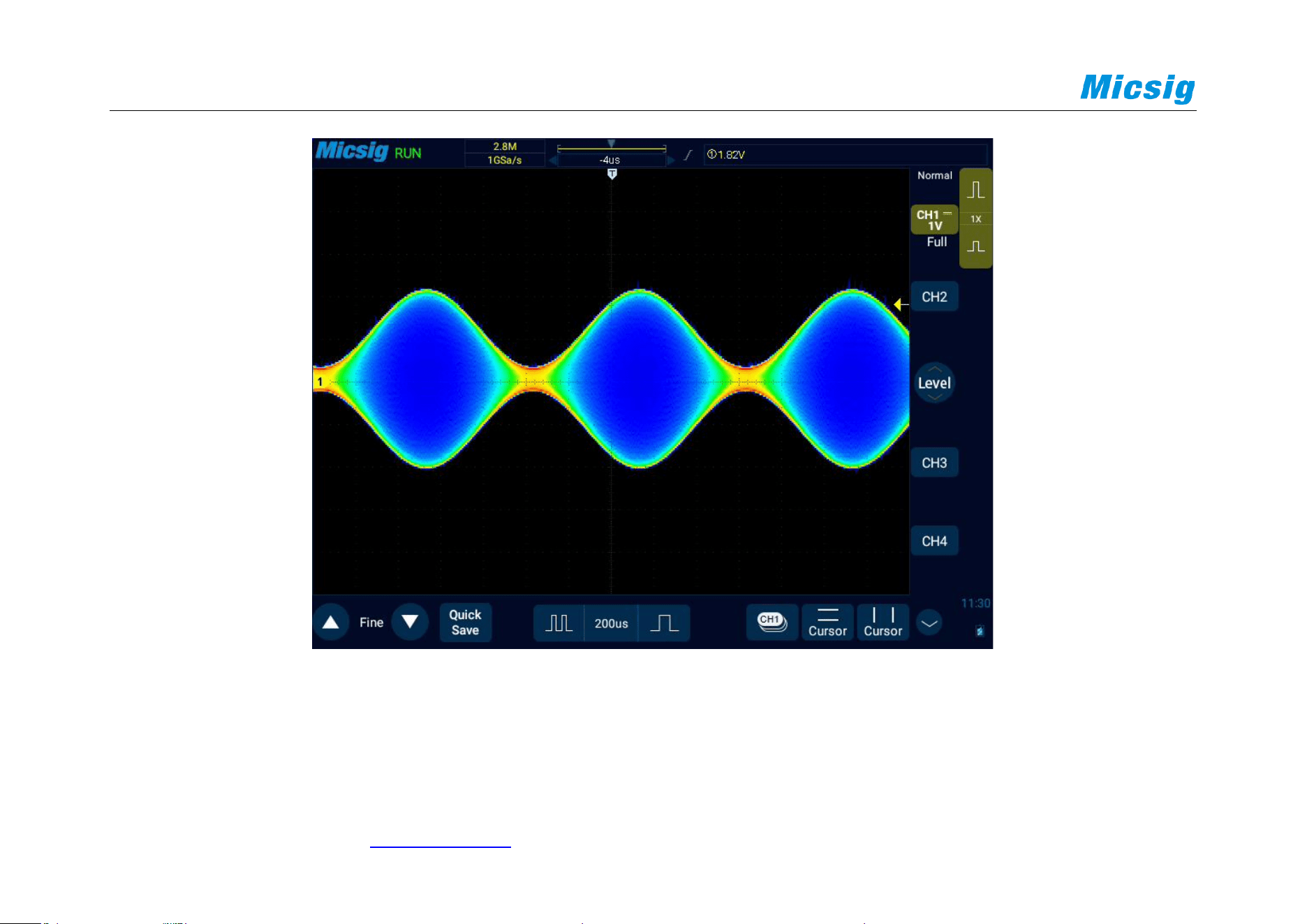Click the down triangle Fine adjust button
This screenshot has width=1307, height=924.
(410, 622)
